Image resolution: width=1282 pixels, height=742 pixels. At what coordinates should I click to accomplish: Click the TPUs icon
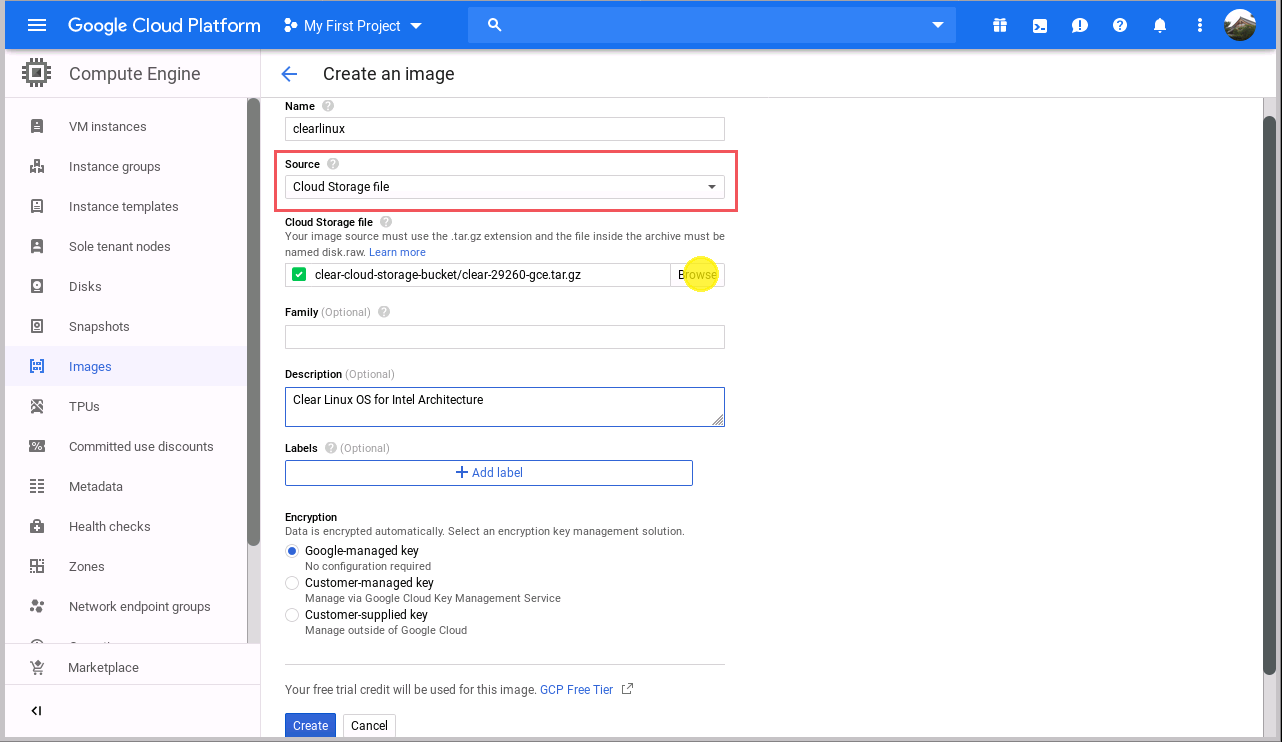click(37, 406)
